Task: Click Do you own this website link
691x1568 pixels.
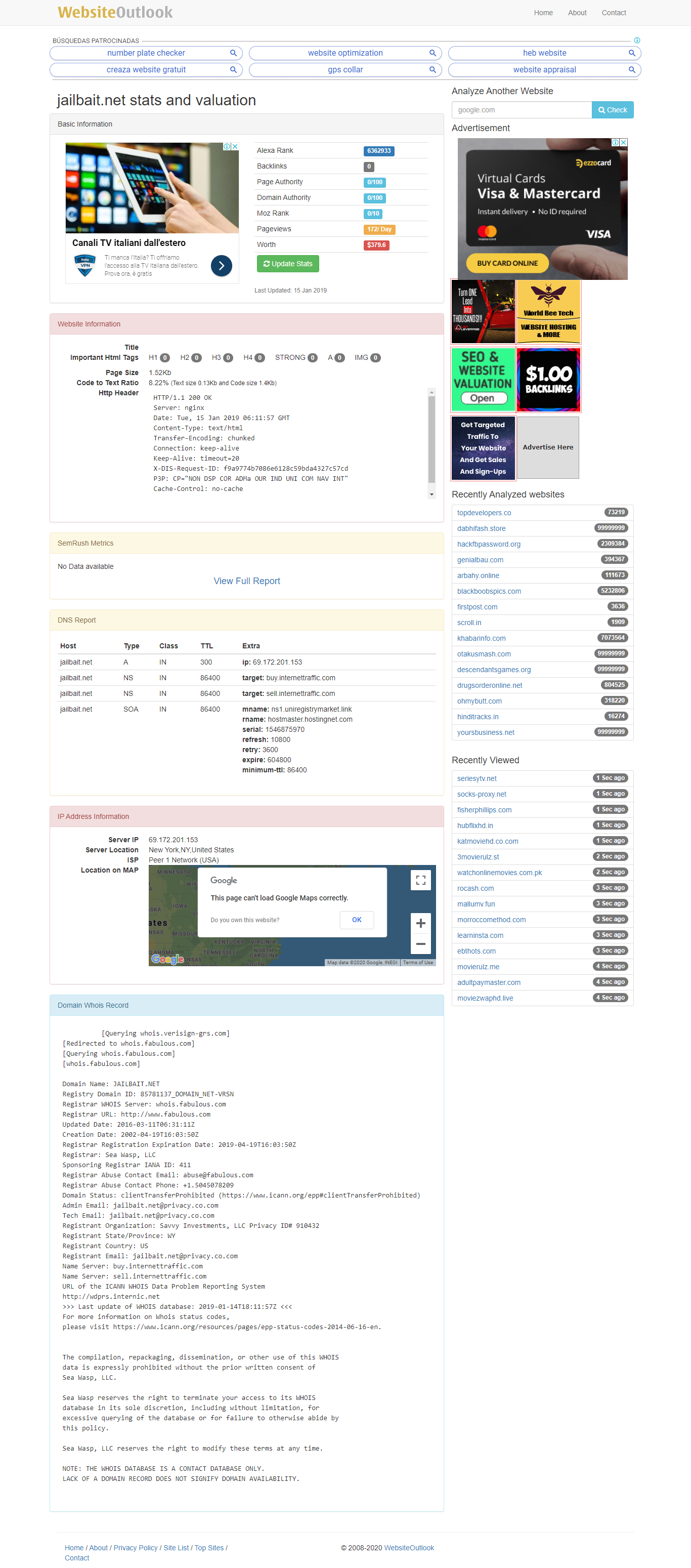Action: coord(244,920)
